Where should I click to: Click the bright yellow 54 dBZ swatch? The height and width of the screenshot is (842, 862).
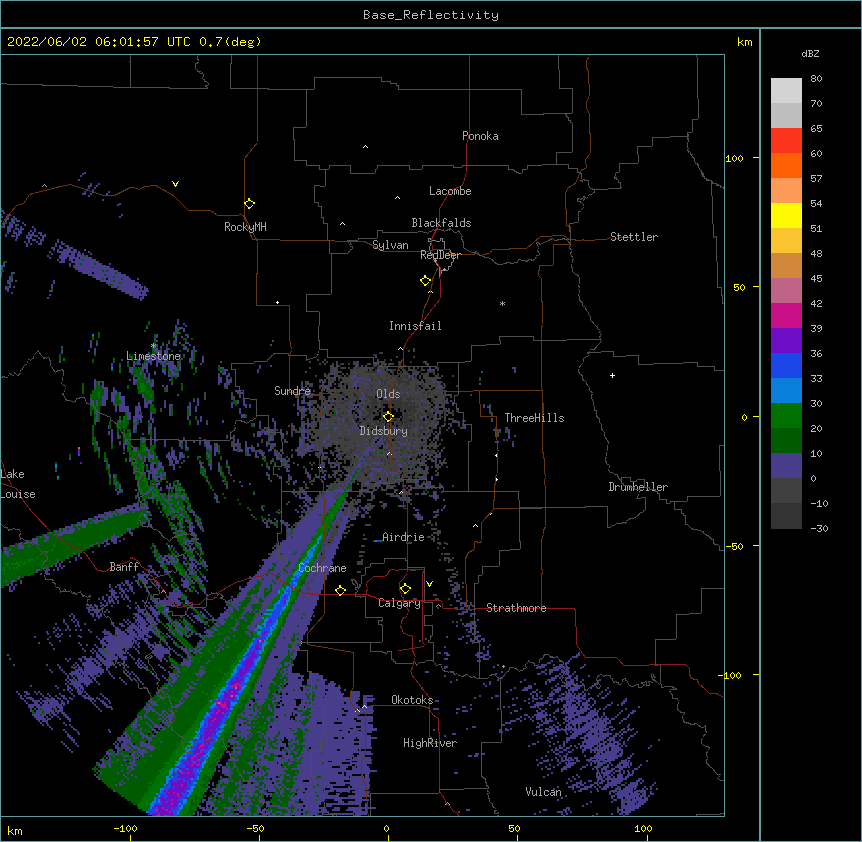point(786,215)
